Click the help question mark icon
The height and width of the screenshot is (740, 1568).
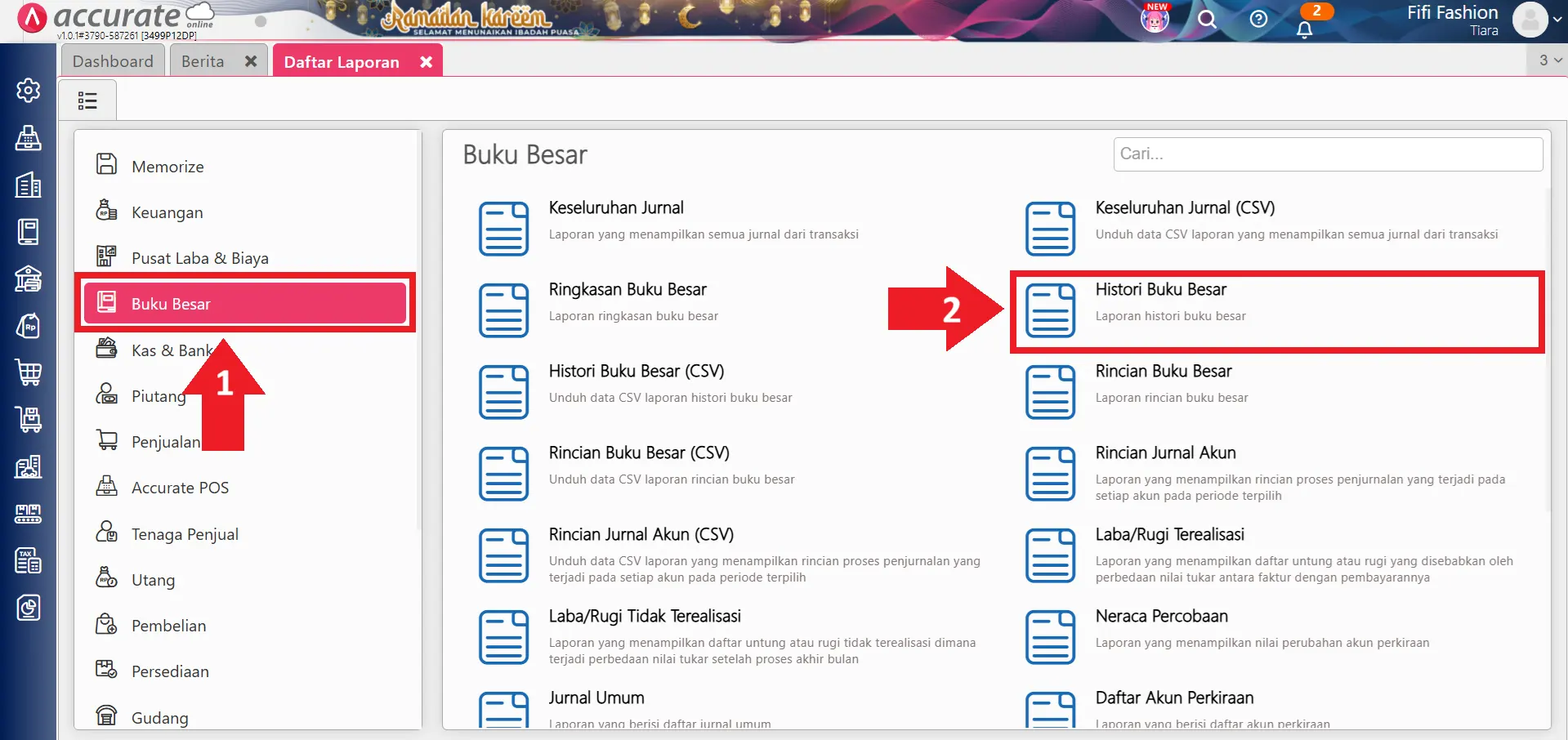[x=1258, y=20]
